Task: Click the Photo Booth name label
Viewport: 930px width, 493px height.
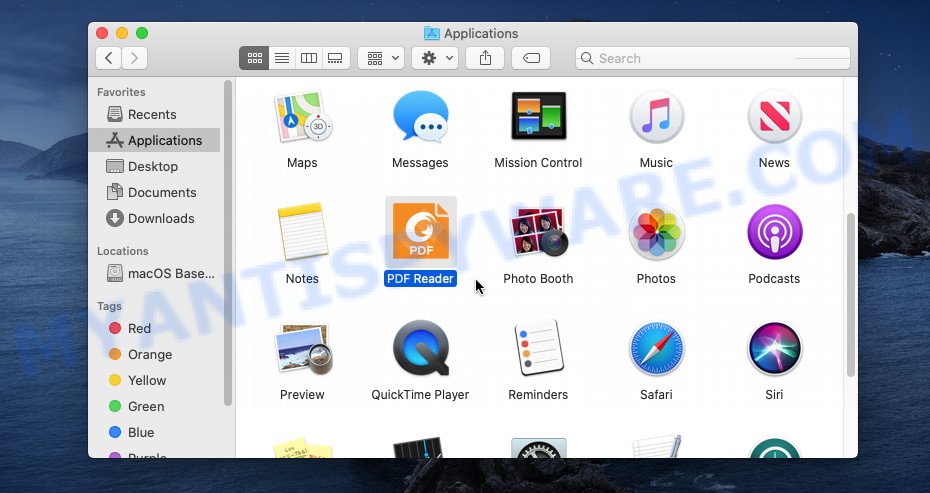Action: coord(538,279)
